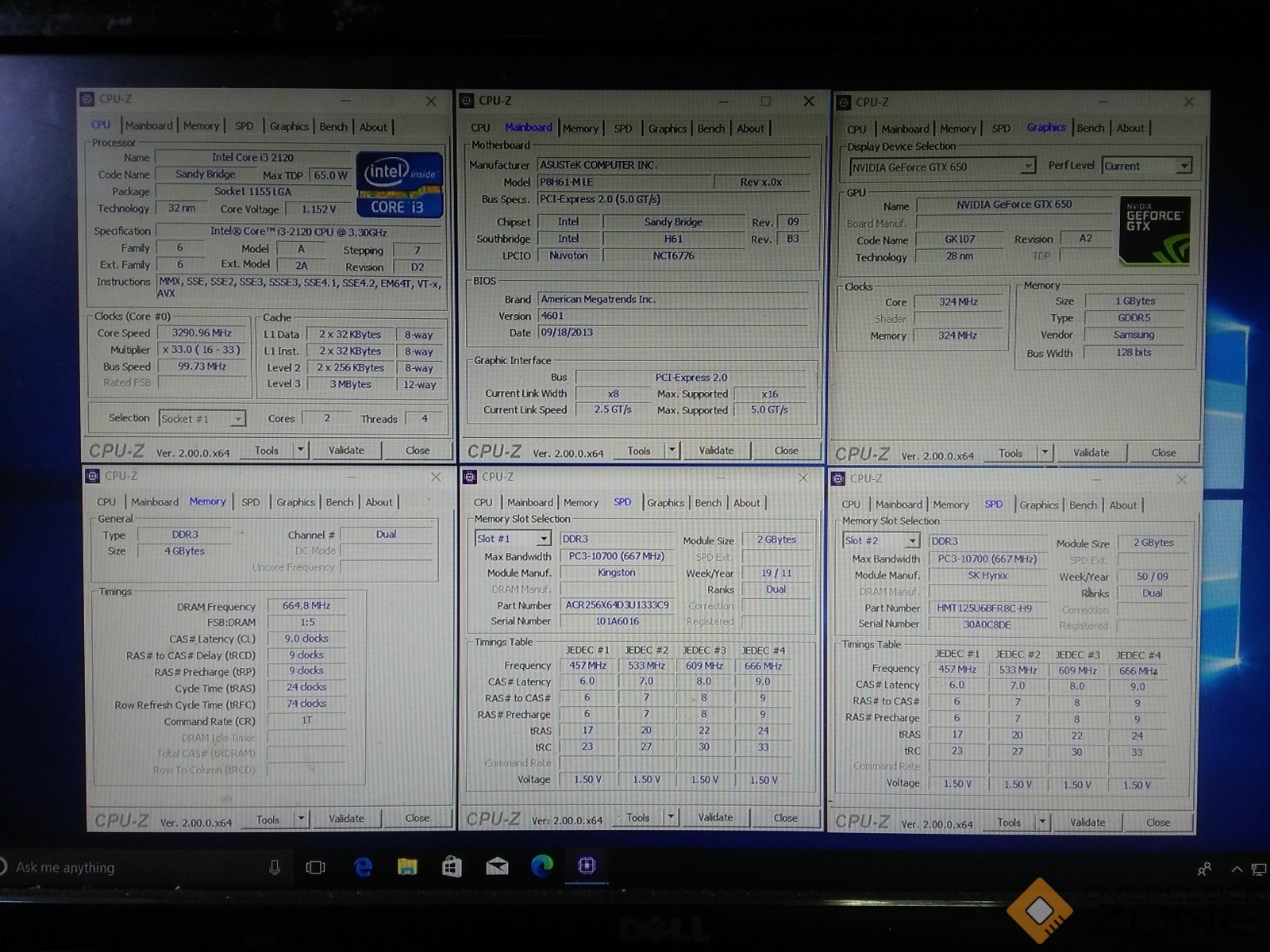Click CPU-Z title icon of Memory window
The image size is (1270, 952).
tap(93, 476)
